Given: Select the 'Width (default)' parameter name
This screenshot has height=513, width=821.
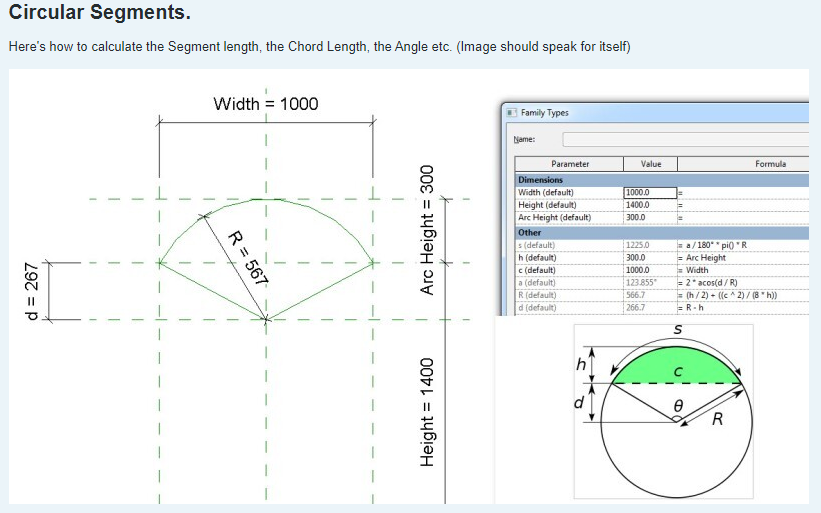Looking at the screenshot, I should (x=546, y=193).
